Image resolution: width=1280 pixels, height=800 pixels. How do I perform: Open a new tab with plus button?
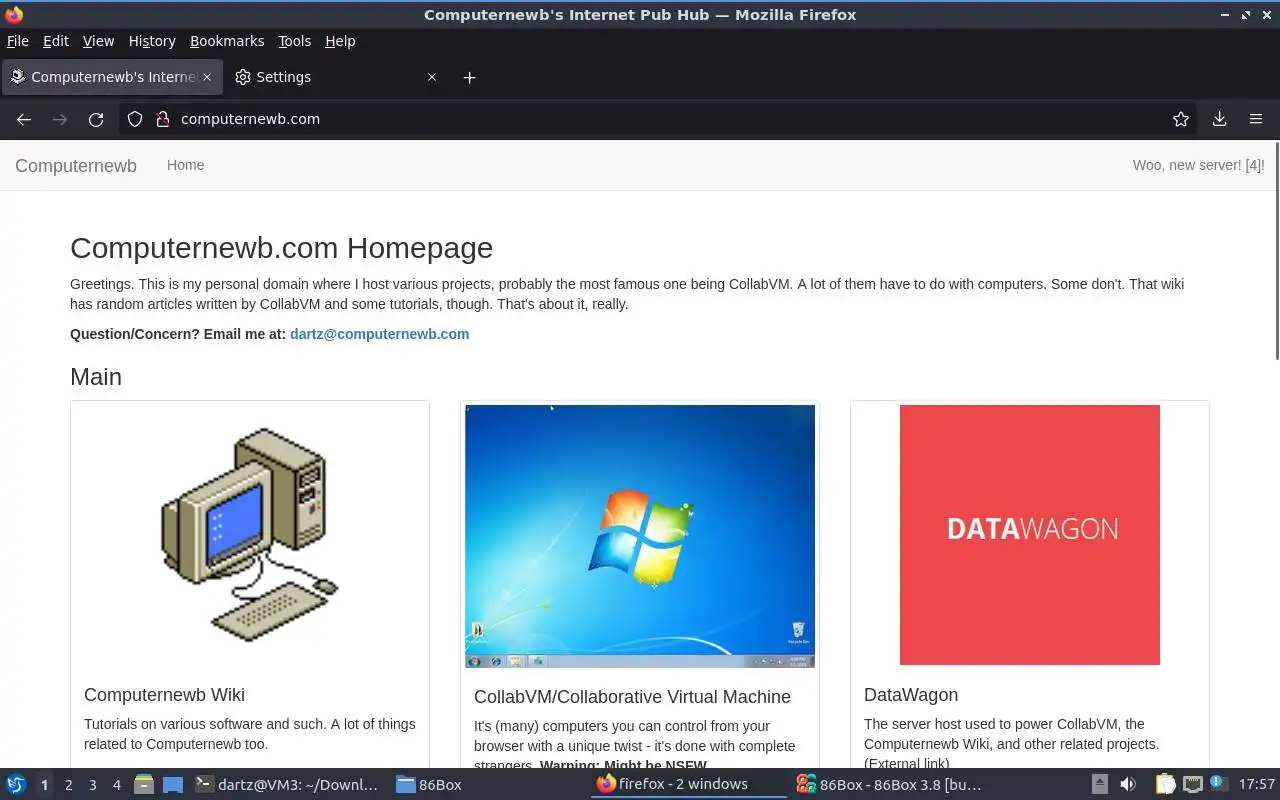(x=470, y=77)
